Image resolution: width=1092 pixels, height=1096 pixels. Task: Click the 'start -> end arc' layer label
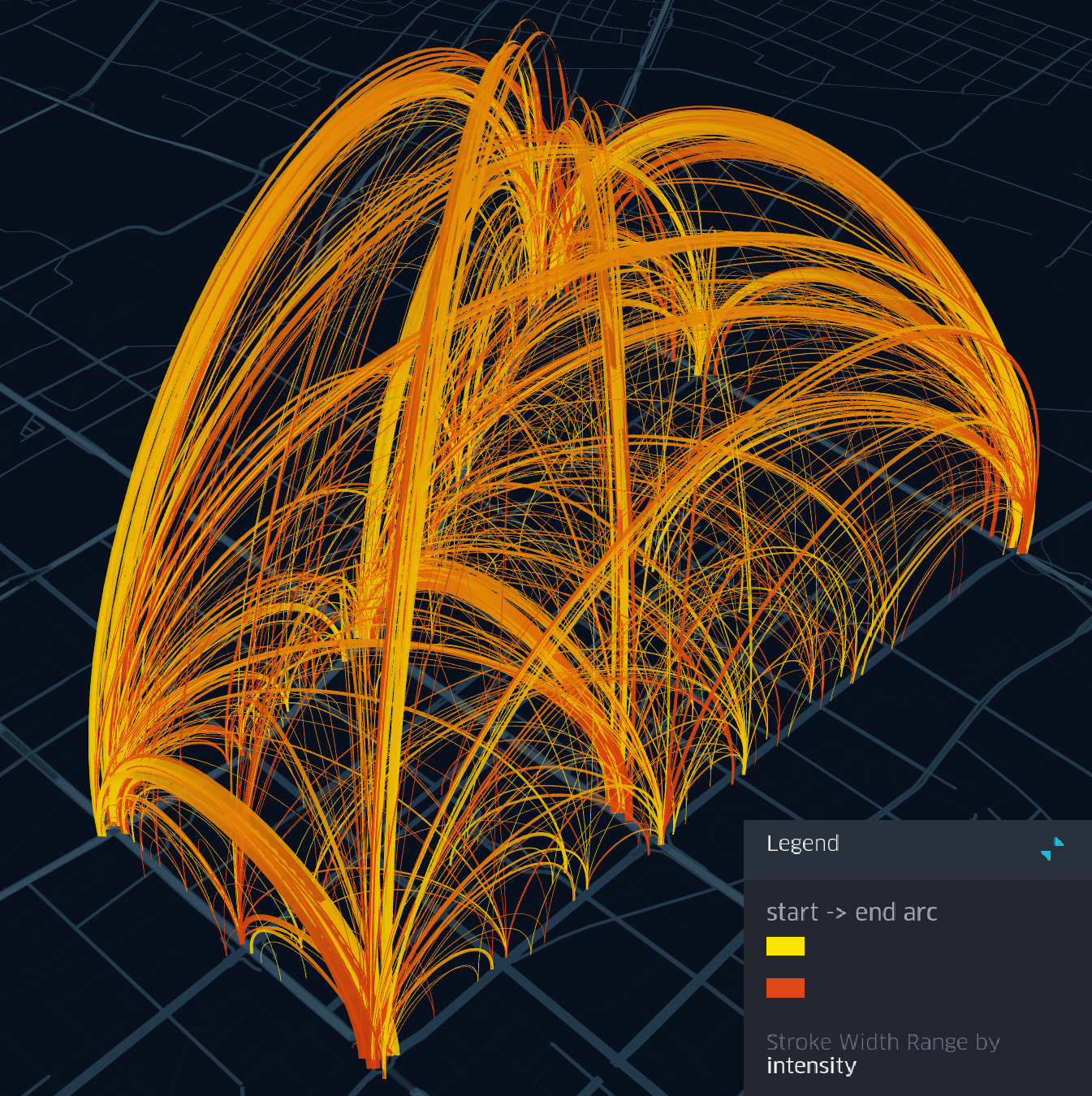[x=852, y=913]
